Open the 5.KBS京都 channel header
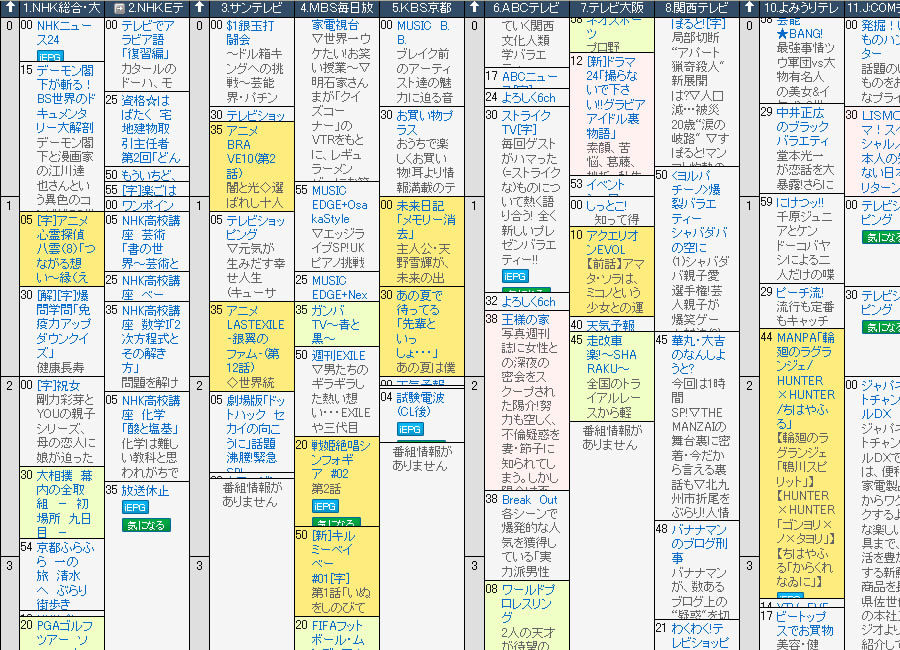900x650 pixels. pos(422,8)
